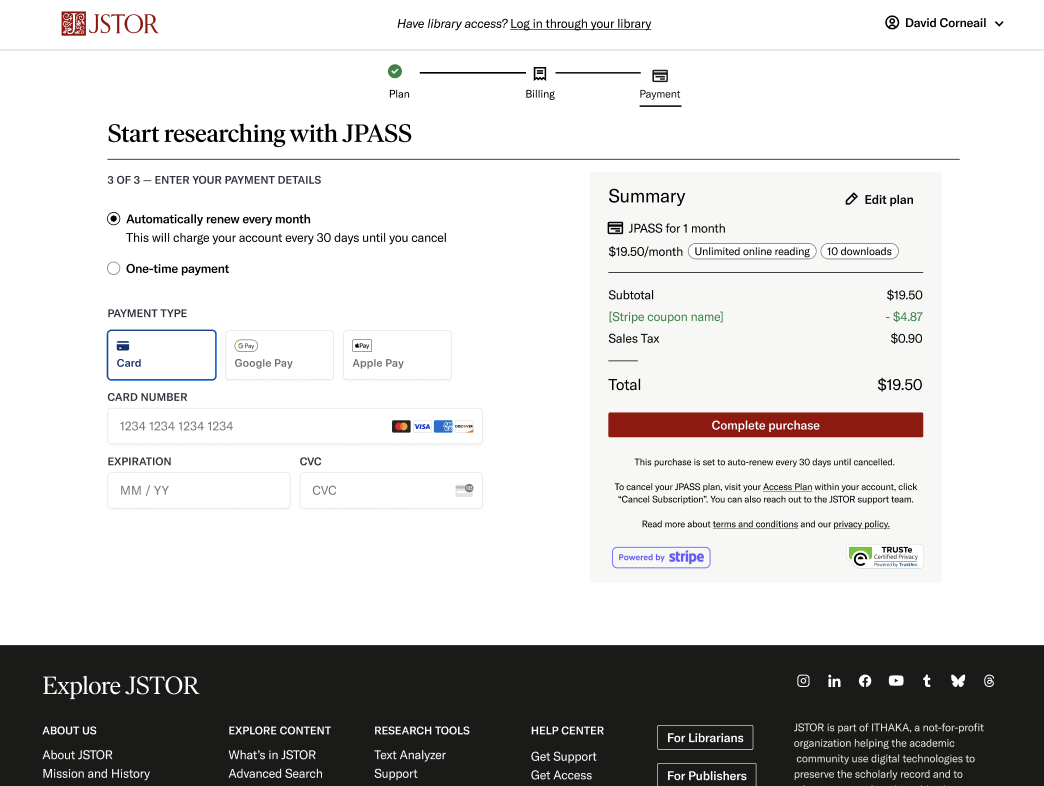This screenshot has height=786, width=1044.
Task: Select Automatically renew every month
Action: pos(113,218)
